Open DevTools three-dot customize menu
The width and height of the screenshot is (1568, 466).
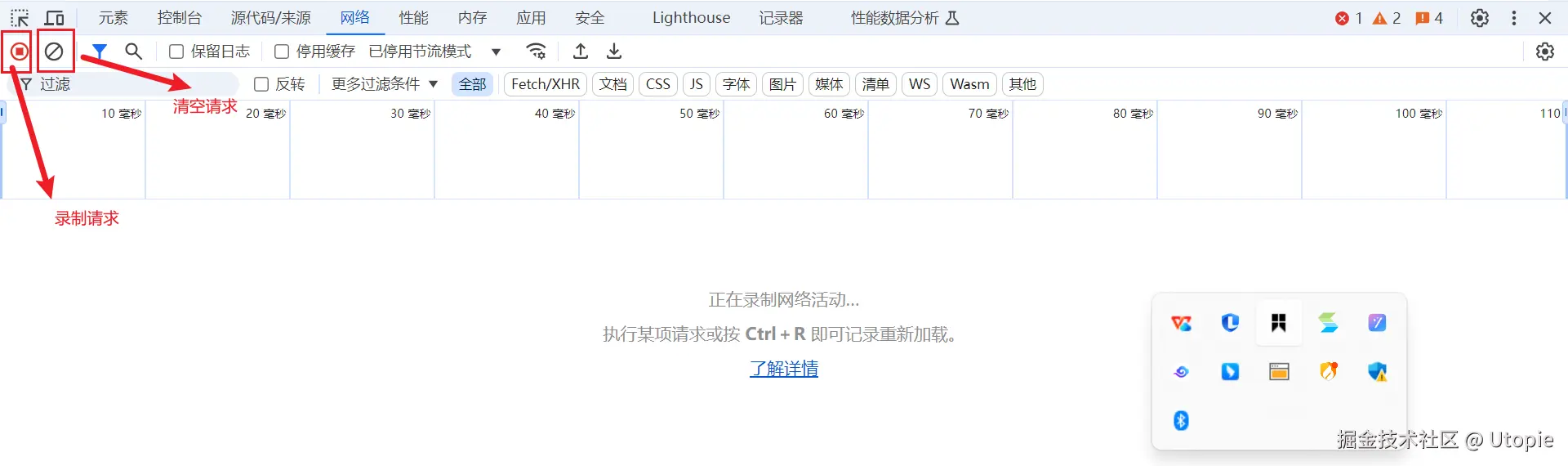click(1514, 18)
